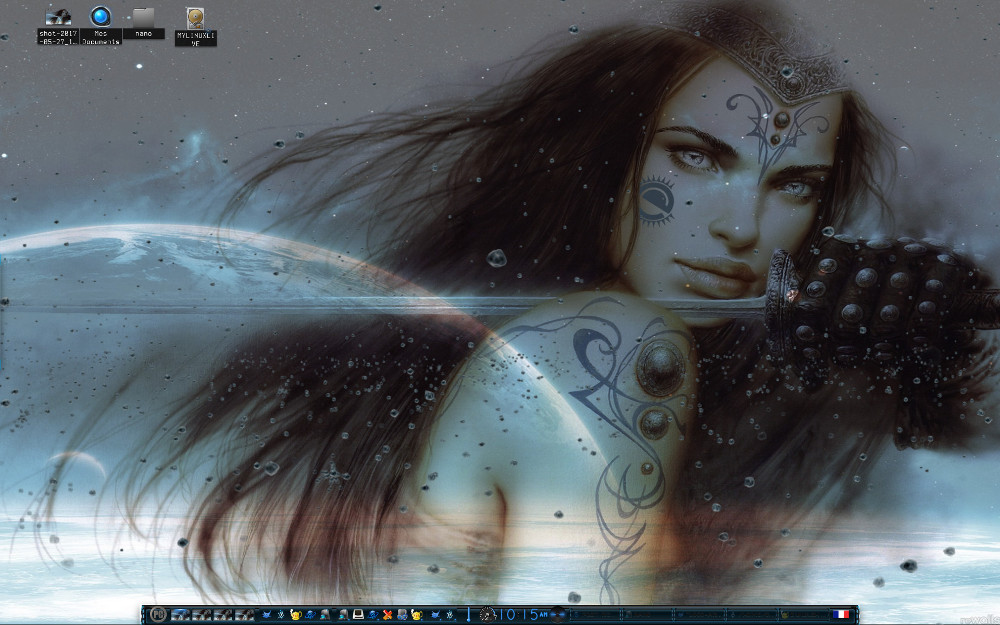Open the MYLINUXLIVE drive icon
Image resolution: width=1000 pixels, height=625 pixels.
click(x=196, y=27)
